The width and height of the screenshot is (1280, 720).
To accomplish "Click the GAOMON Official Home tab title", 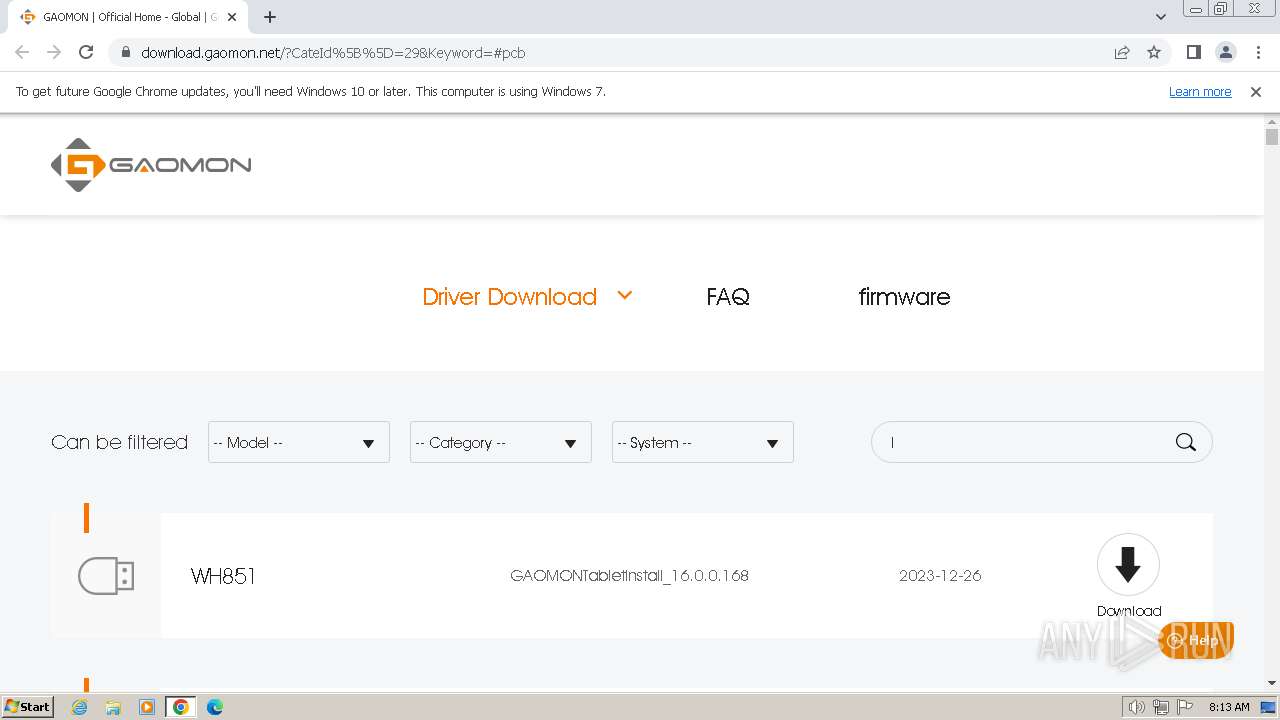I will pyautogui.click(x=130, y=17).
